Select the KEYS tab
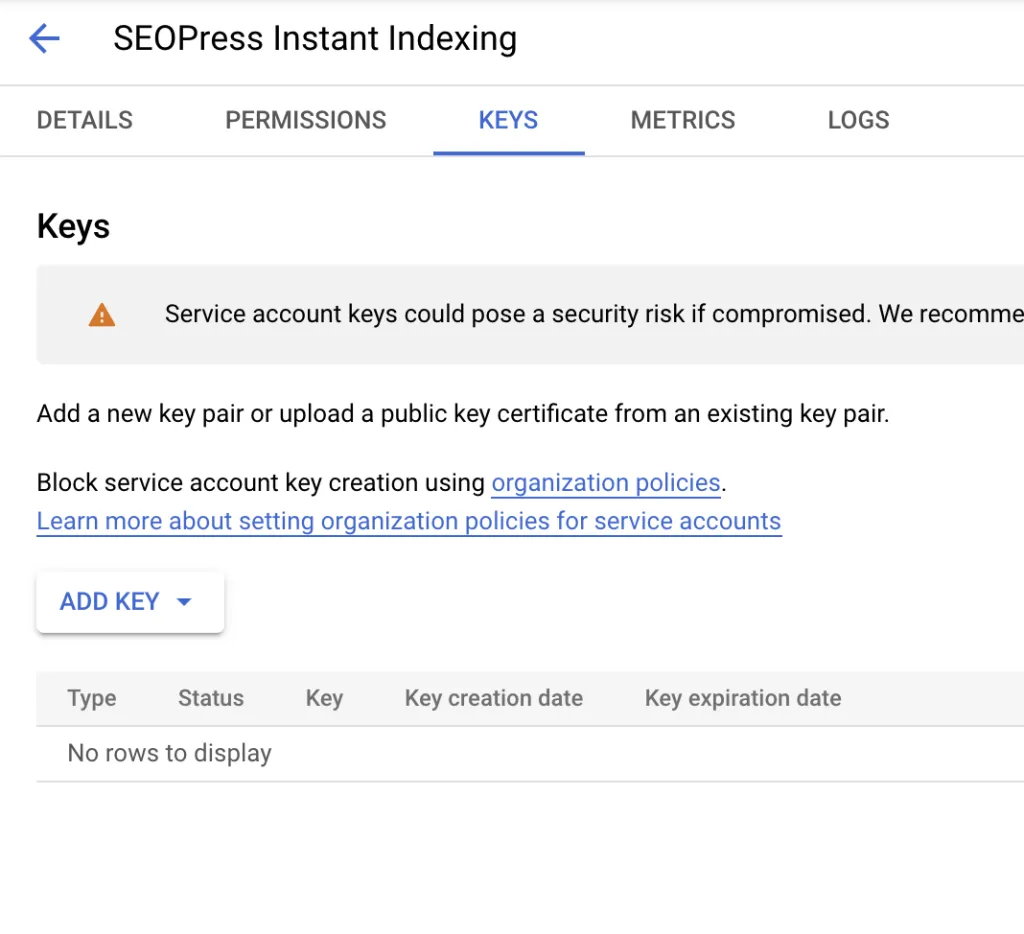The height and width of the screenshot is (934, 1024). coord(508,120)
